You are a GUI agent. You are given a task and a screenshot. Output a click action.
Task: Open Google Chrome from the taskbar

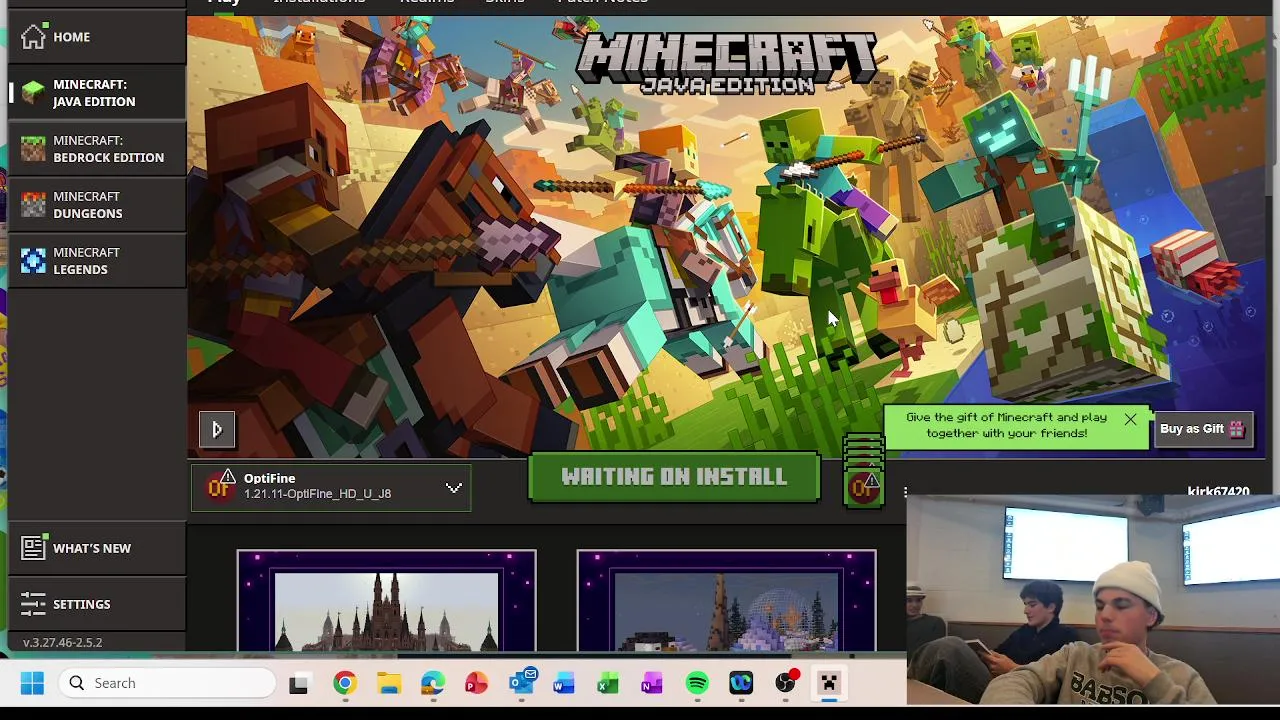point(344,684)
